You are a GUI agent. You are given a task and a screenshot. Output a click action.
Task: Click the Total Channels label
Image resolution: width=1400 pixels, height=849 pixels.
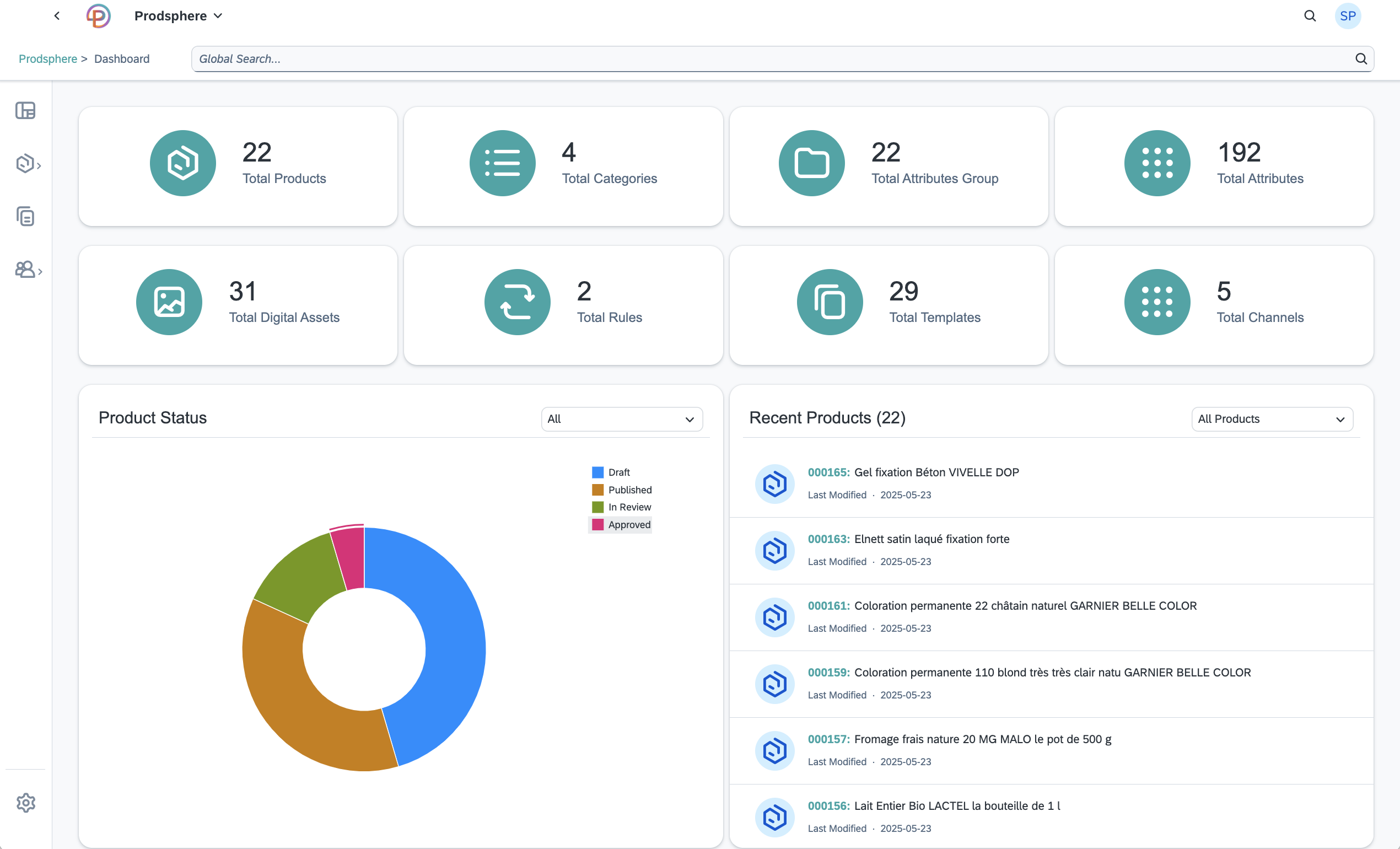click(1260, 318)
